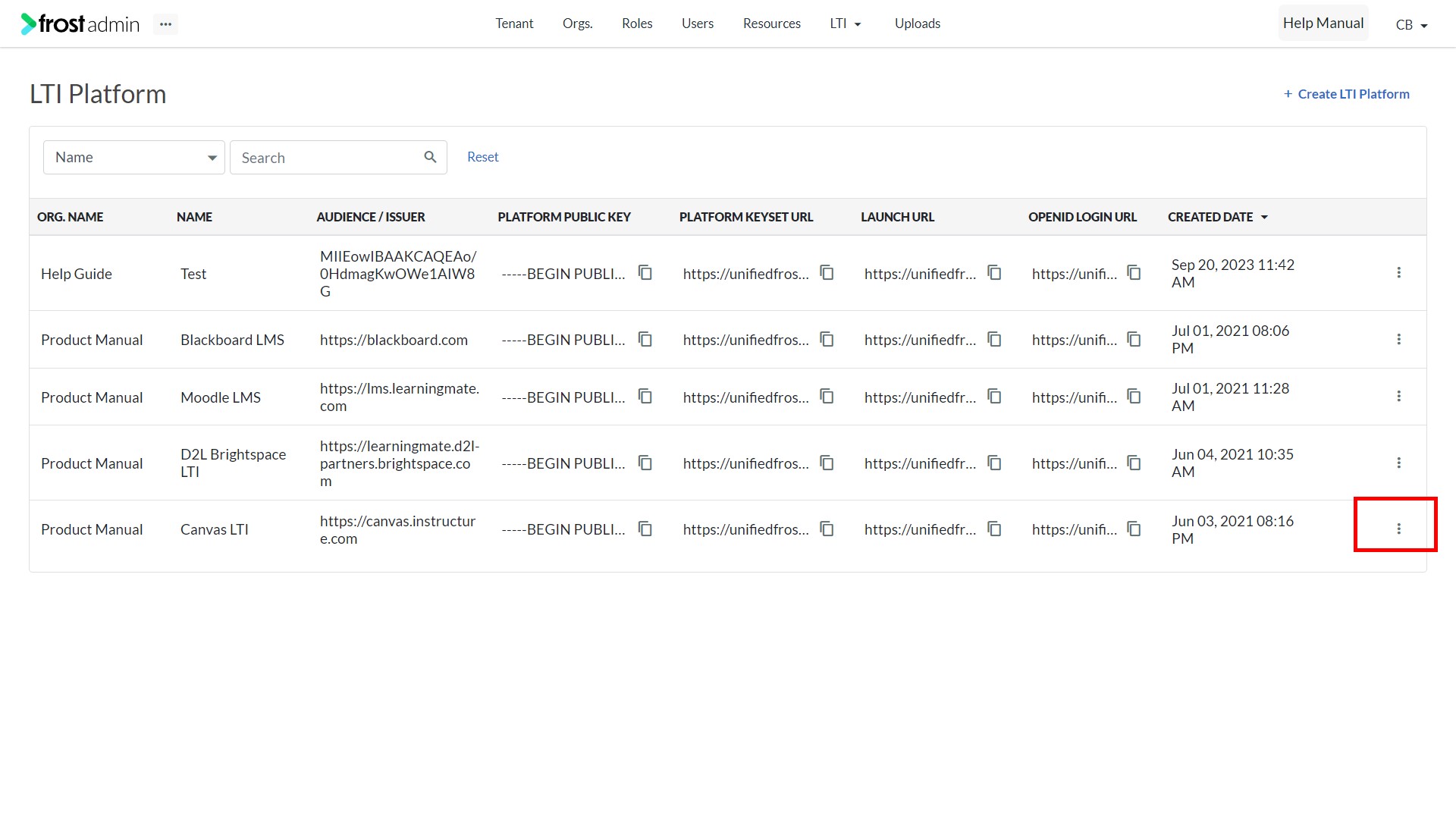1456x819 pixels.
Task: Copy OpenID login URL for Canvas LTI
Action: [x=1134, y=529]
